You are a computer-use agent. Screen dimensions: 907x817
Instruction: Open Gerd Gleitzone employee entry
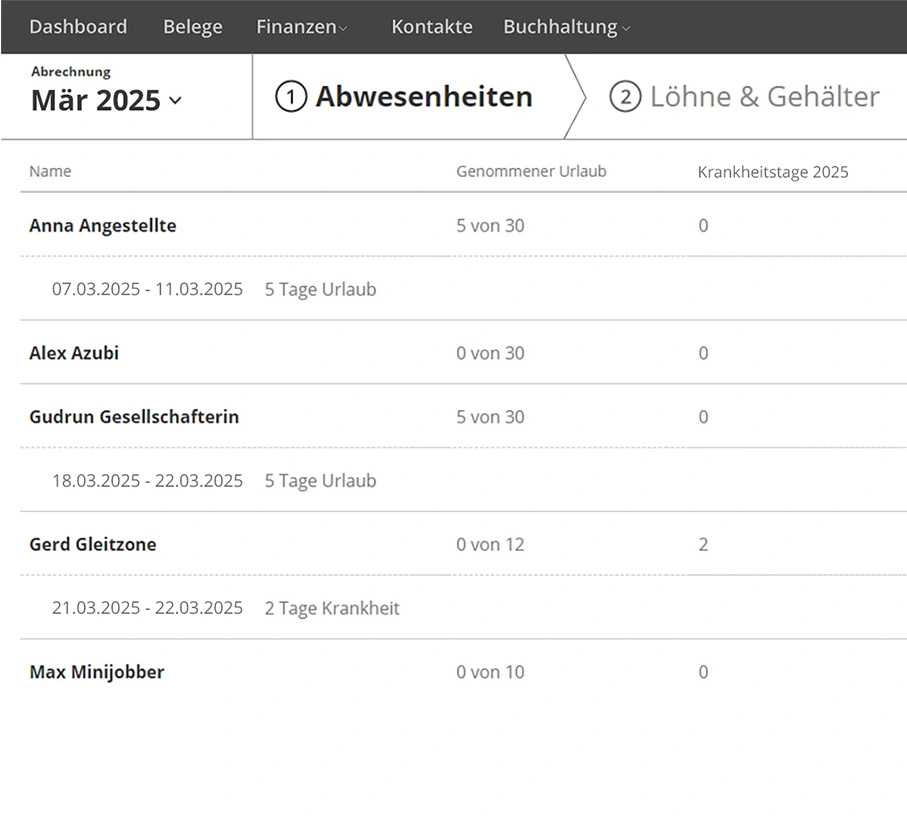pos(93,545)
